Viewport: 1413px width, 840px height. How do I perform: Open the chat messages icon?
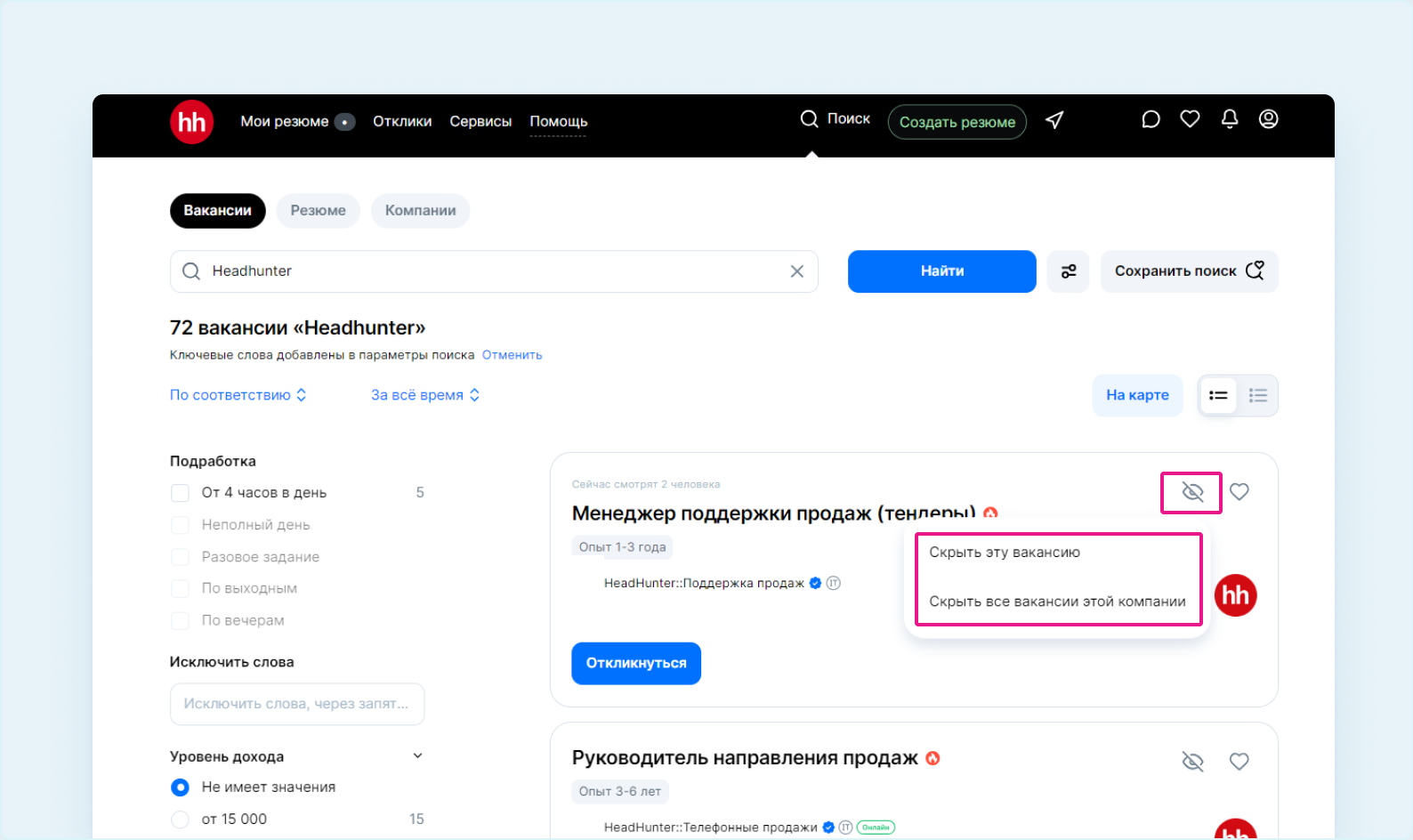click(x=1151, y=119)
